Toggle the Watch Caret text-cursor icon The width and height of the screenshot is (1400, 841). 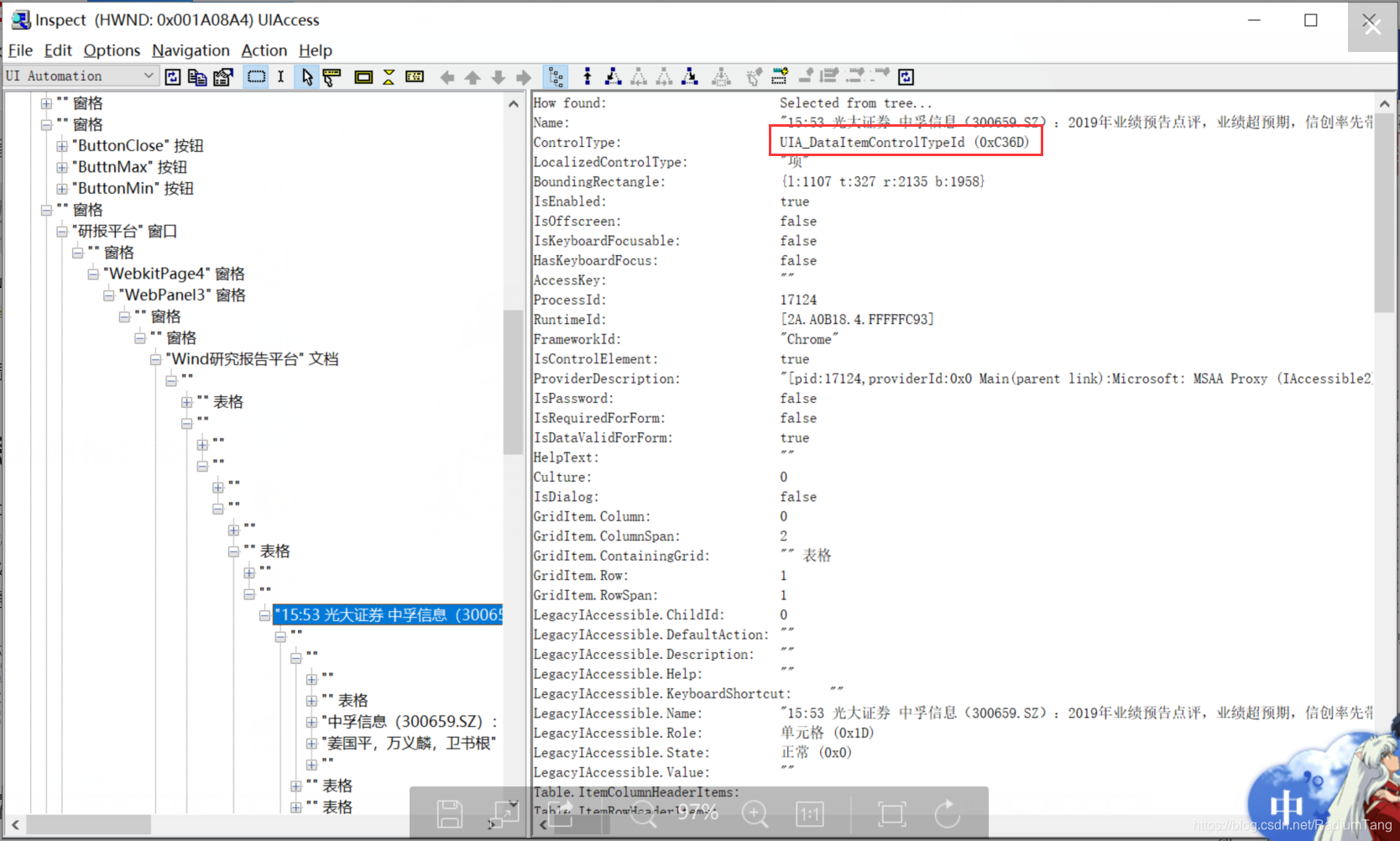(x=280, y=77)
